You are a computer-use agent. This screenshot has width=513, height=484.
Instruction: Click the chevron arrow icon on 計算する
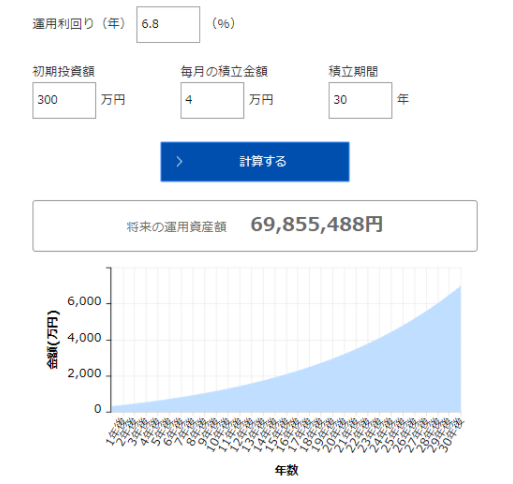tap(179, 162)
